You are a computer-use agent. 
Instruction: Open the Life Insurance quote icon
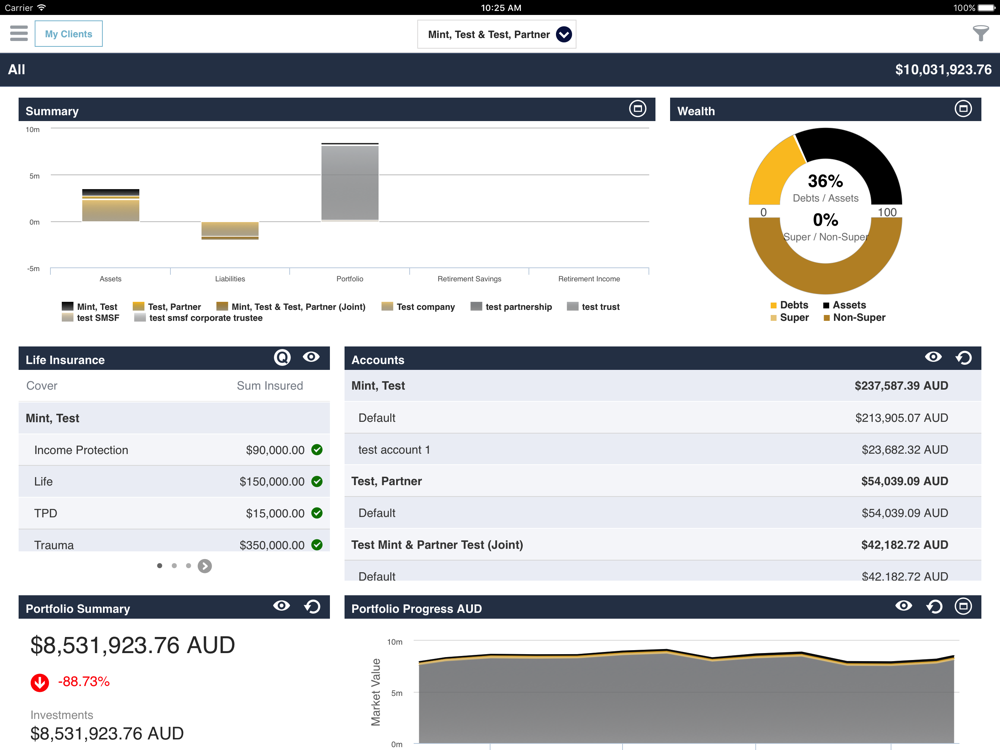pyautogui.click(x=282, y=358)
